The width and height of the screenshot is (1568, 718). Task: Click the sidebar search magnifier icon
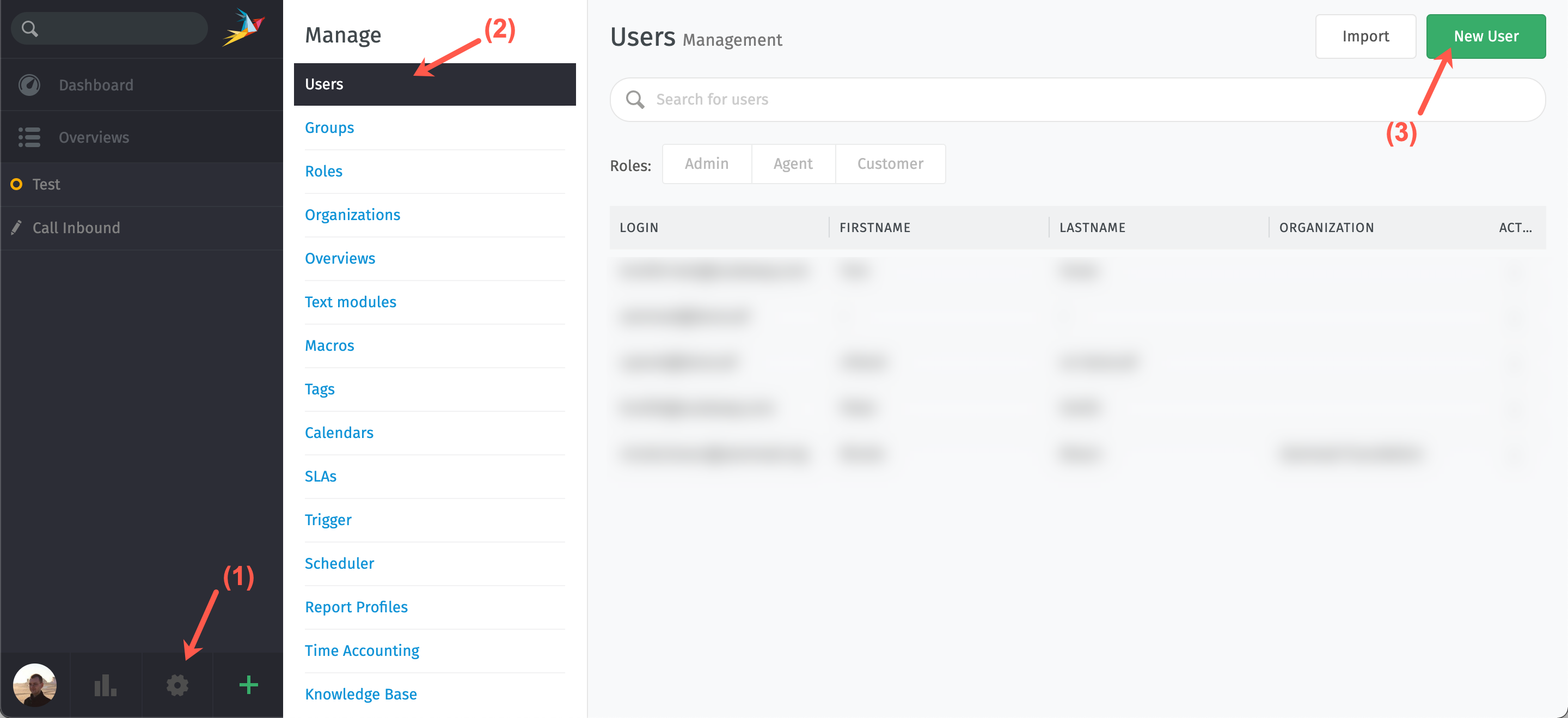(x=30, y=29)
